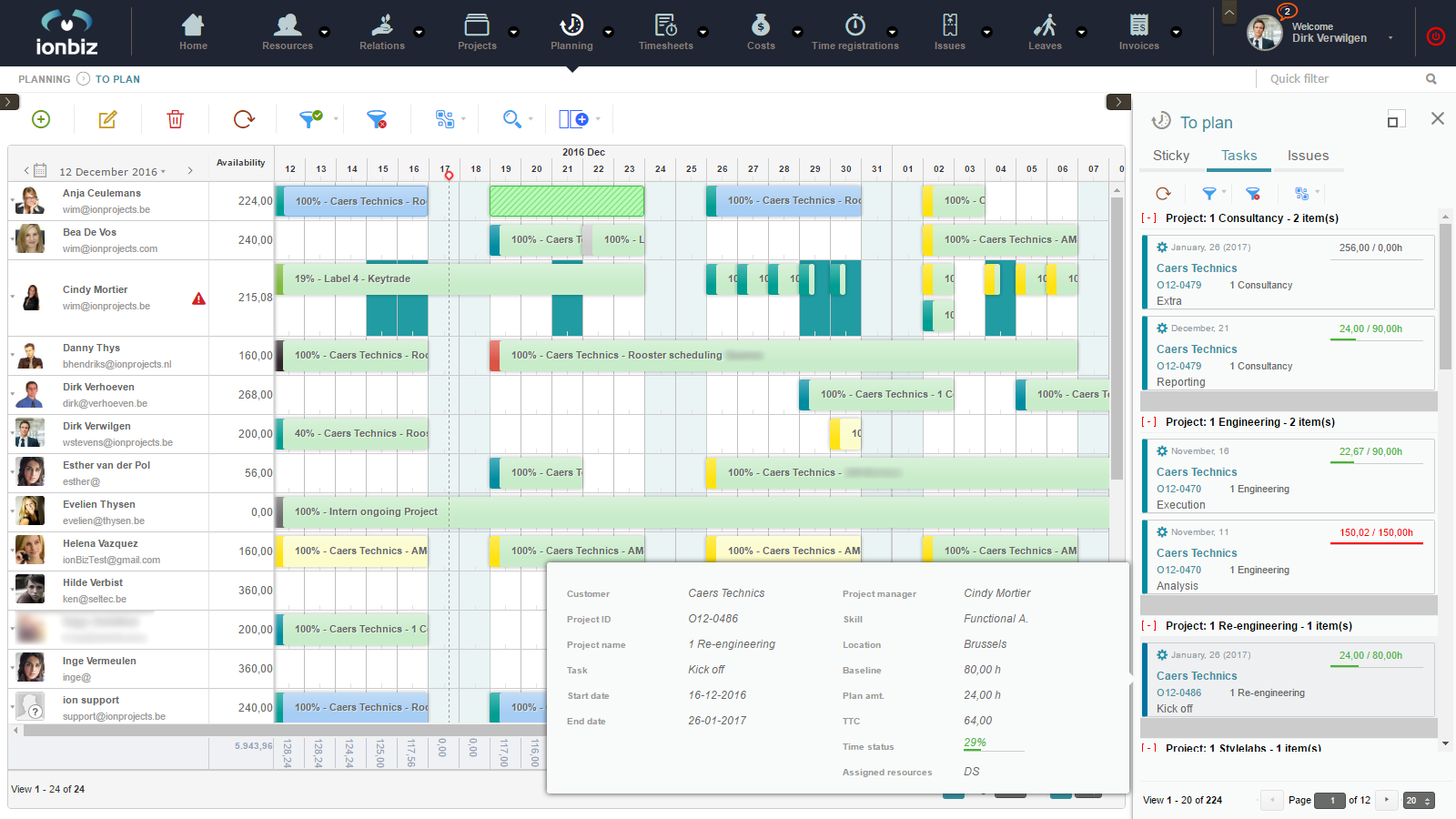
Task: Refresh the planning grid
Action: pos(243,119)
